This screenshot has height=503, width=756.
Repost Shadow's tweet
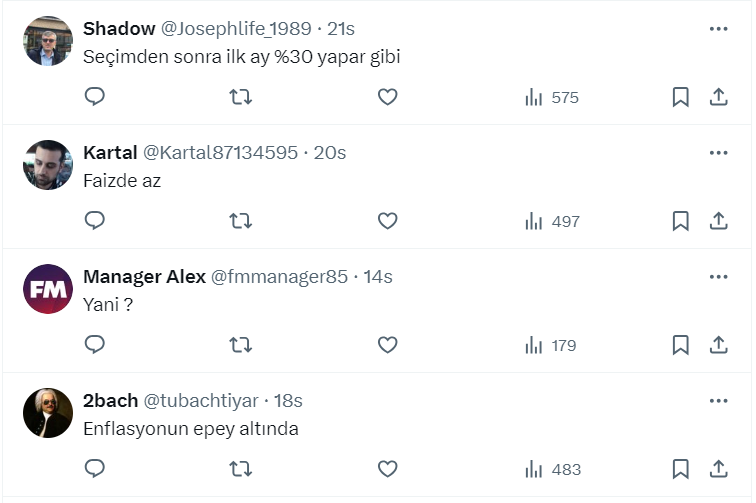241,97
